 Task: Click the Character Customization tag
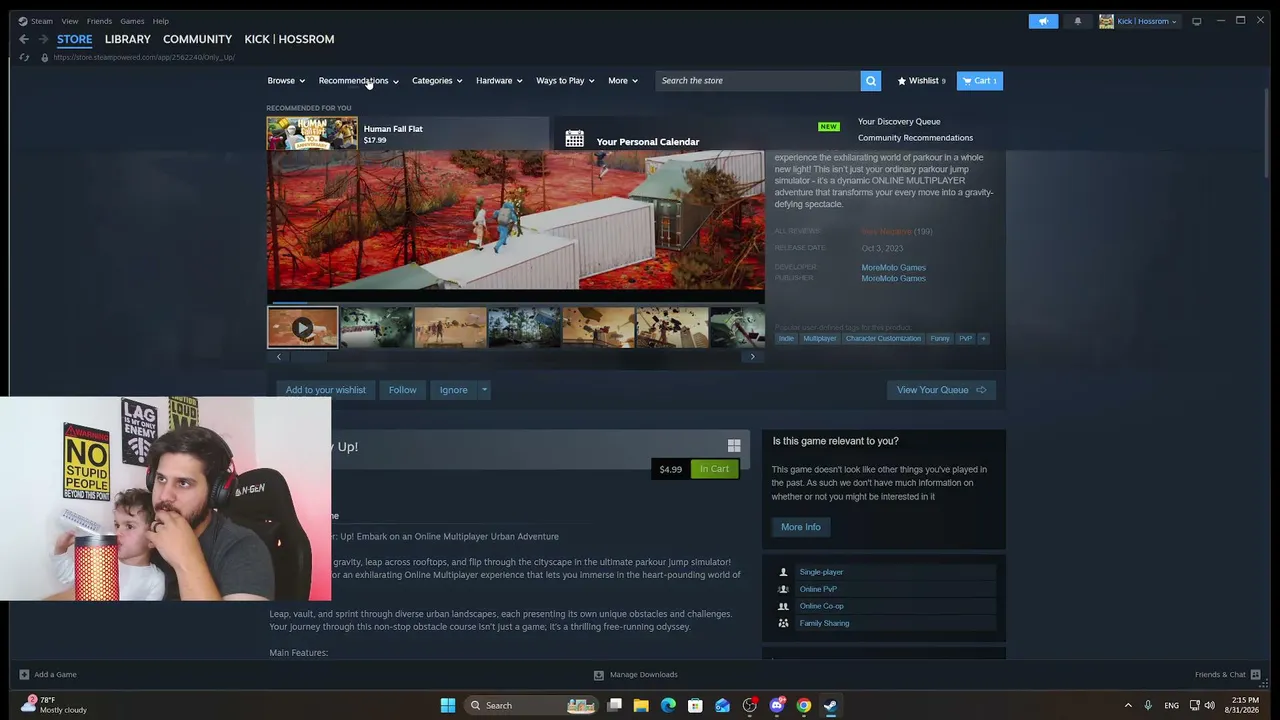(x=883, y=338)
